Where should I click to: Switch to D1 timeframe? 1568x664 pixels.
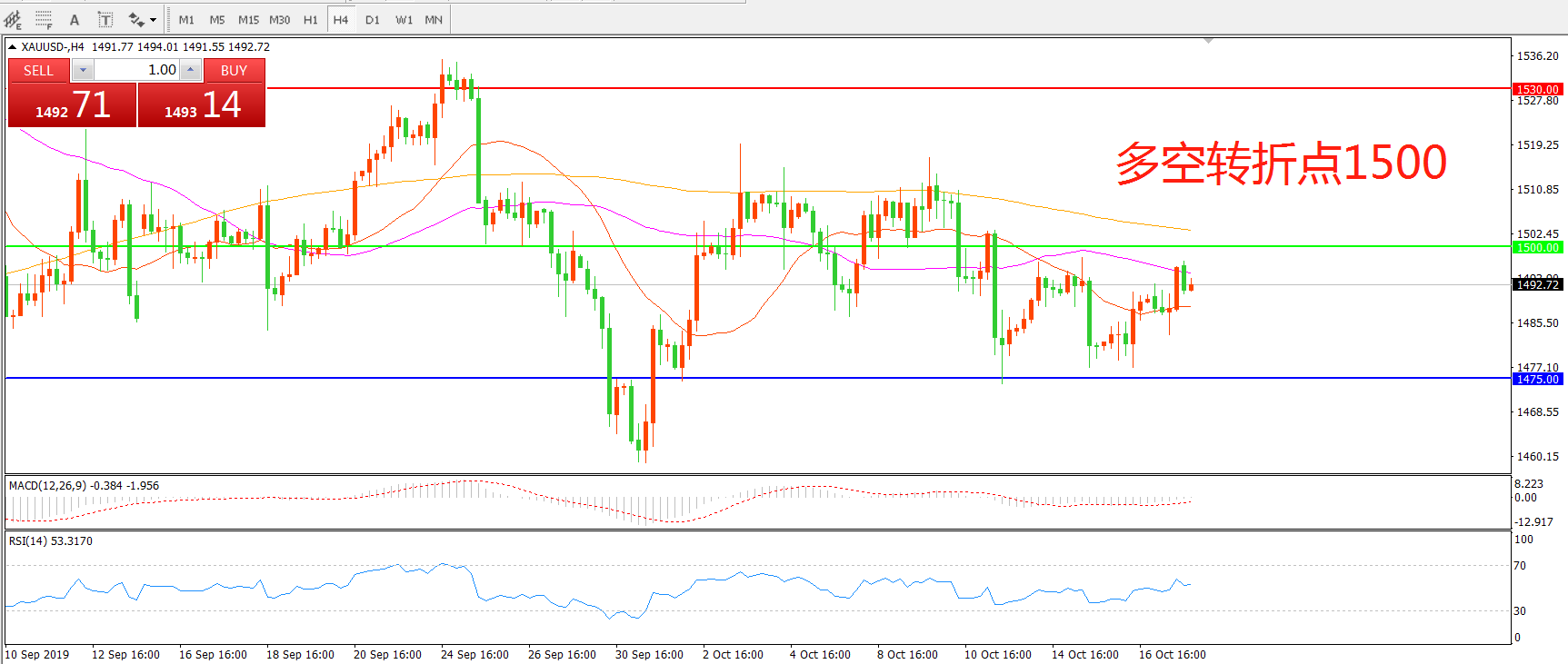point(373,19)
